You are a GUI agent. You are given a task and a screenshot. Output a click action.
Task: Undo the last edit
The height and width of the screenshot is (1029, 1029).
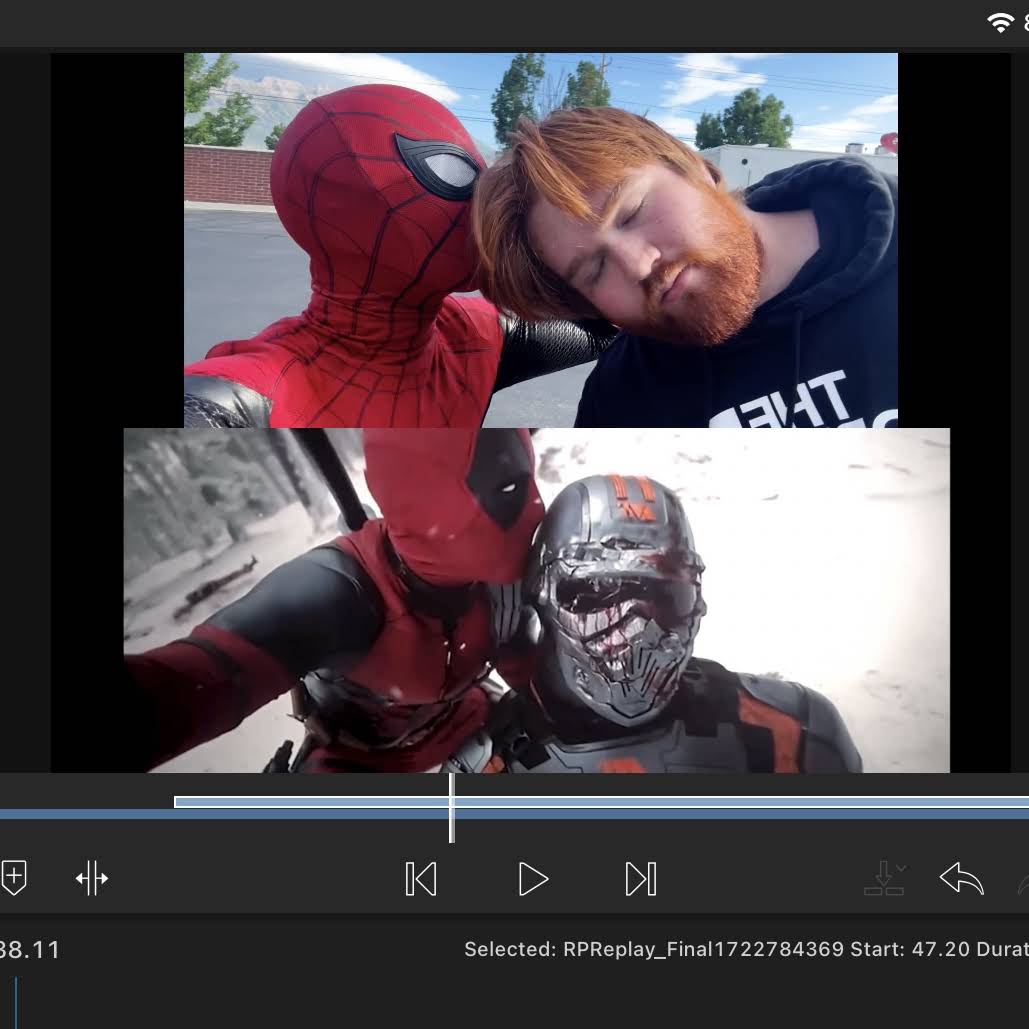click(961, 878)
